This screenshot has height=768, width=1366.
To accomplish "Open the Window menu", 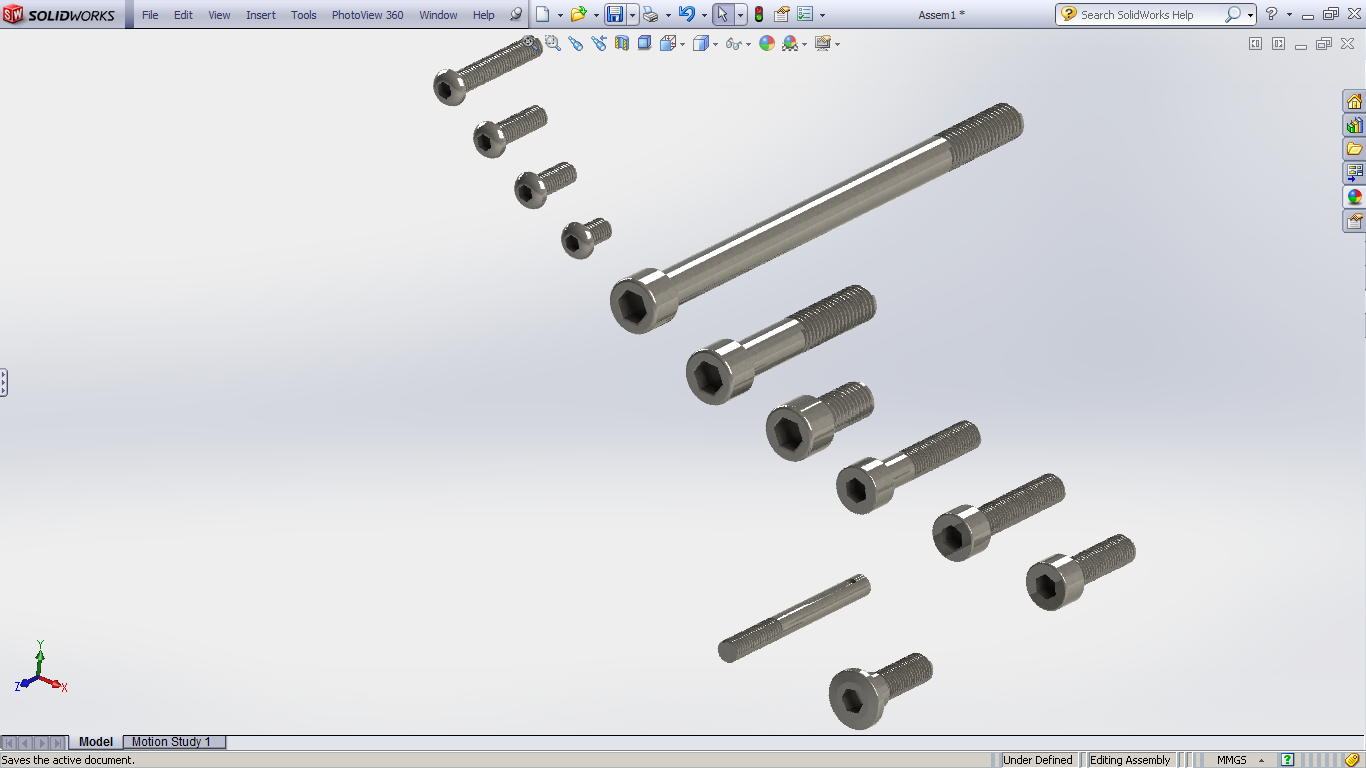I will (438, 15).
